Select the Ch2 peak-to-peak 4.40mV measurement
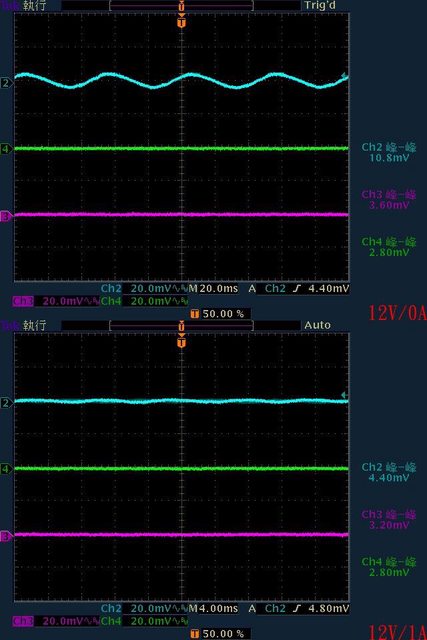 pos(389,472)
